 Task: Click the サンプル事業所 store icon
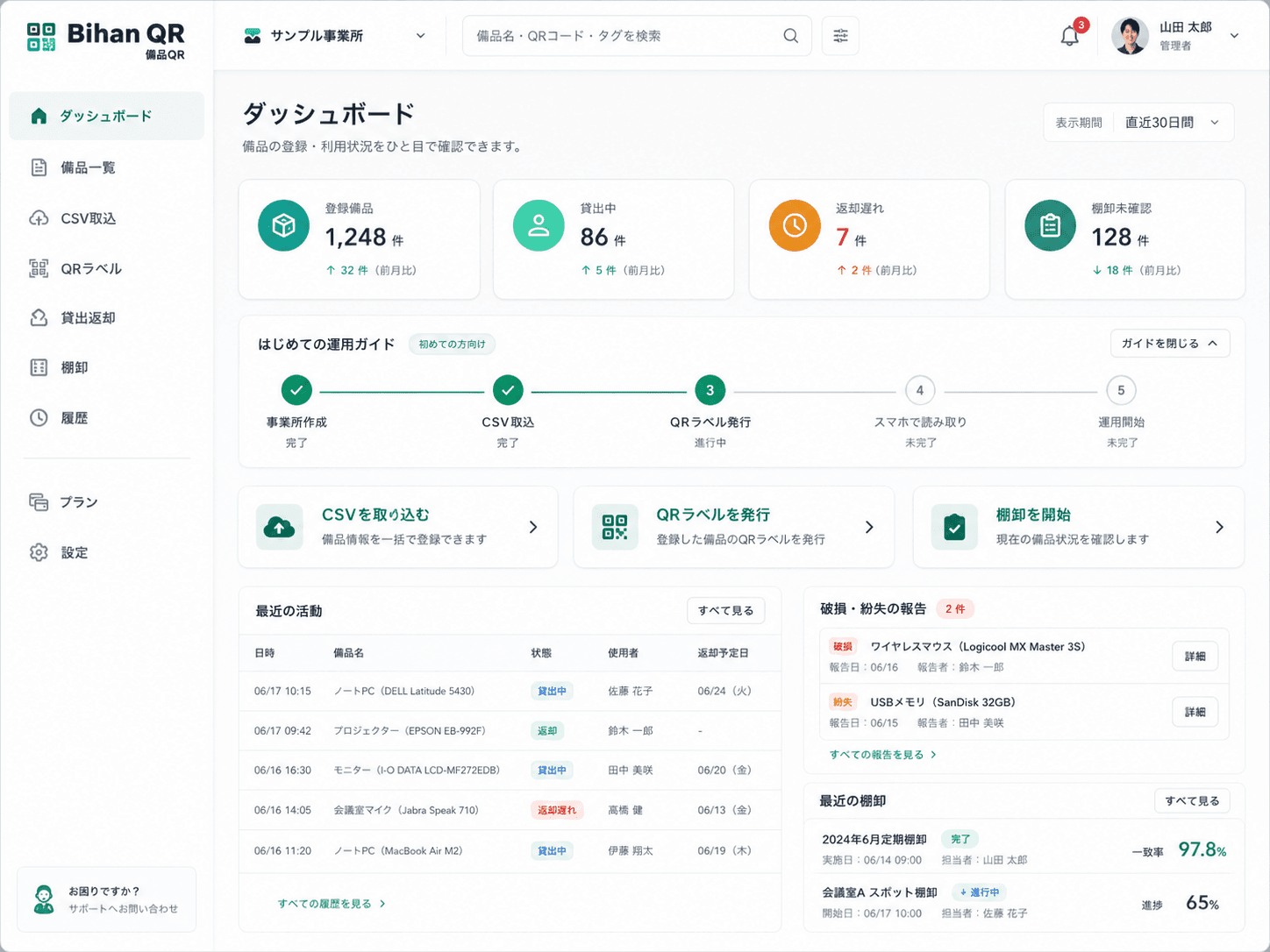pos(253,36)
